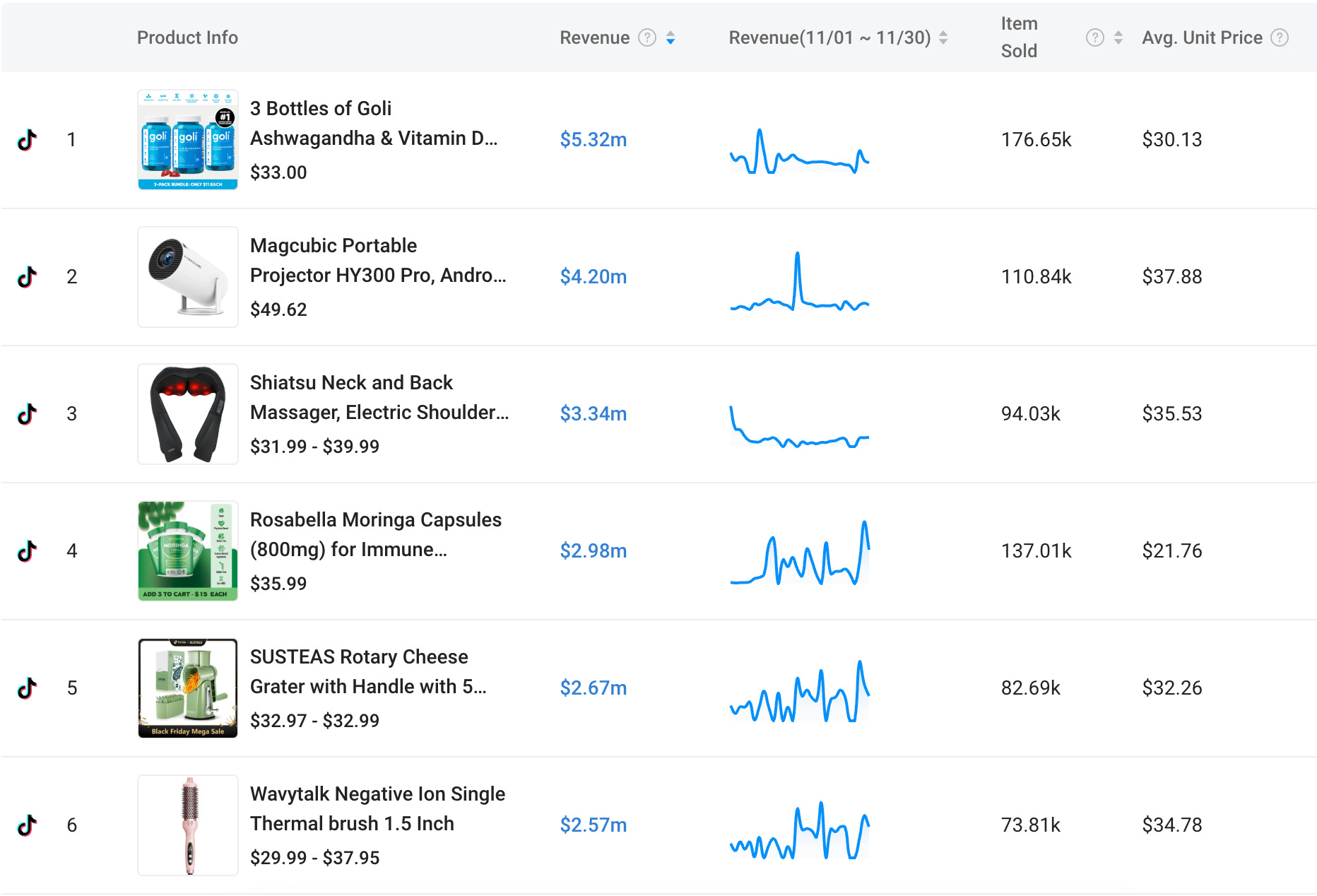Open Magcubic Portable Projector HY300 Pro title

point(378,260)
